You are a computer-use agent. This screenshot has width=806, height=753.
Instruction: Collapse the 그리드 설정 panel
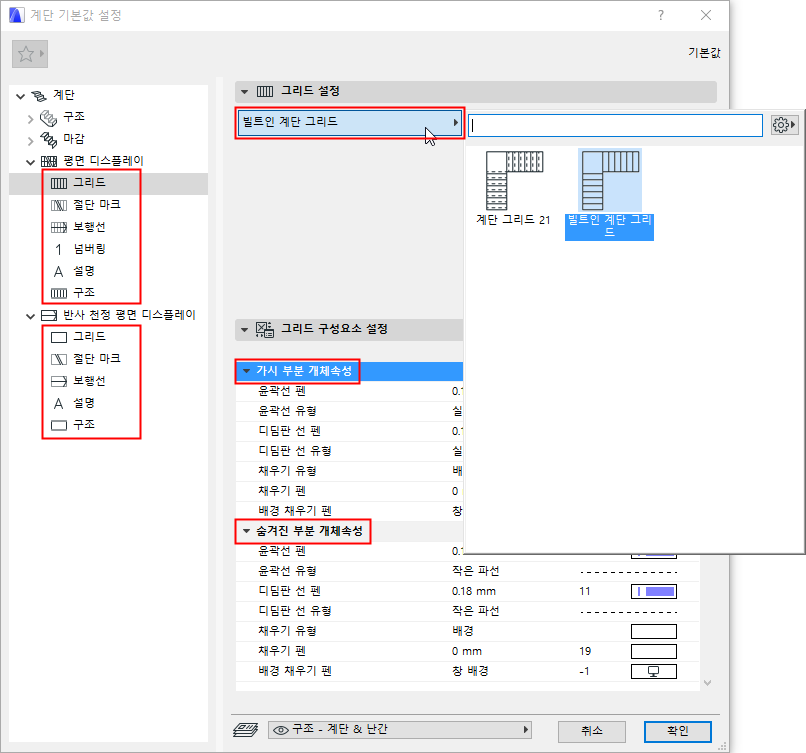(245, 92)
